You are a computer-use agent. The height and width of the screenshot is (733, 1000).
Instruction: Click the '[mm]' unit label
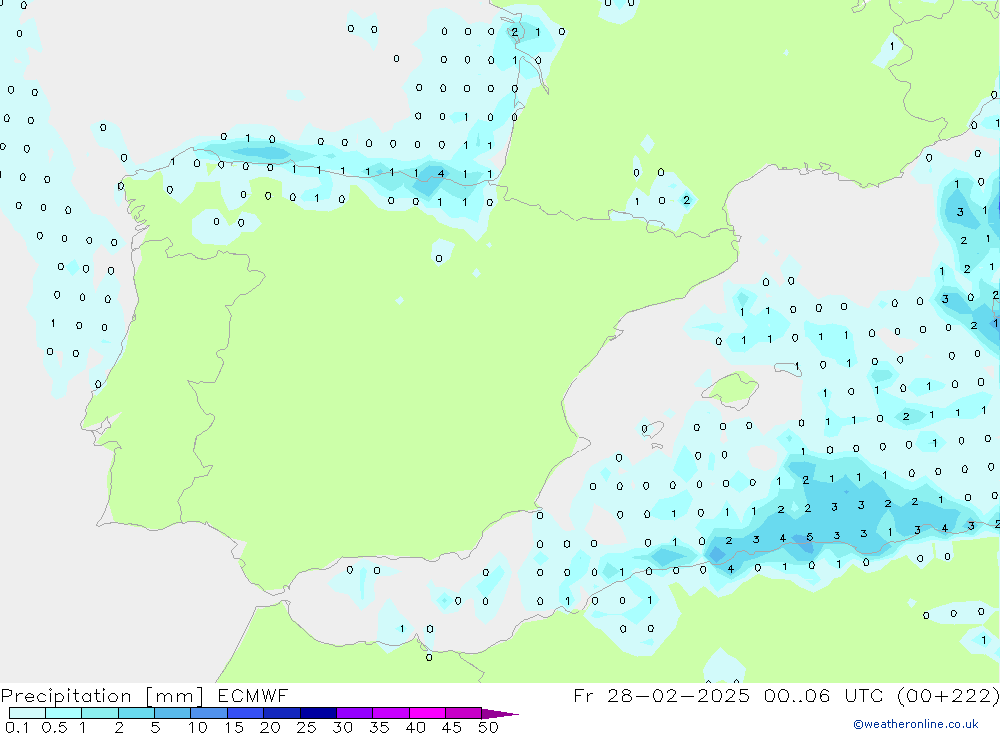(175, 696)
